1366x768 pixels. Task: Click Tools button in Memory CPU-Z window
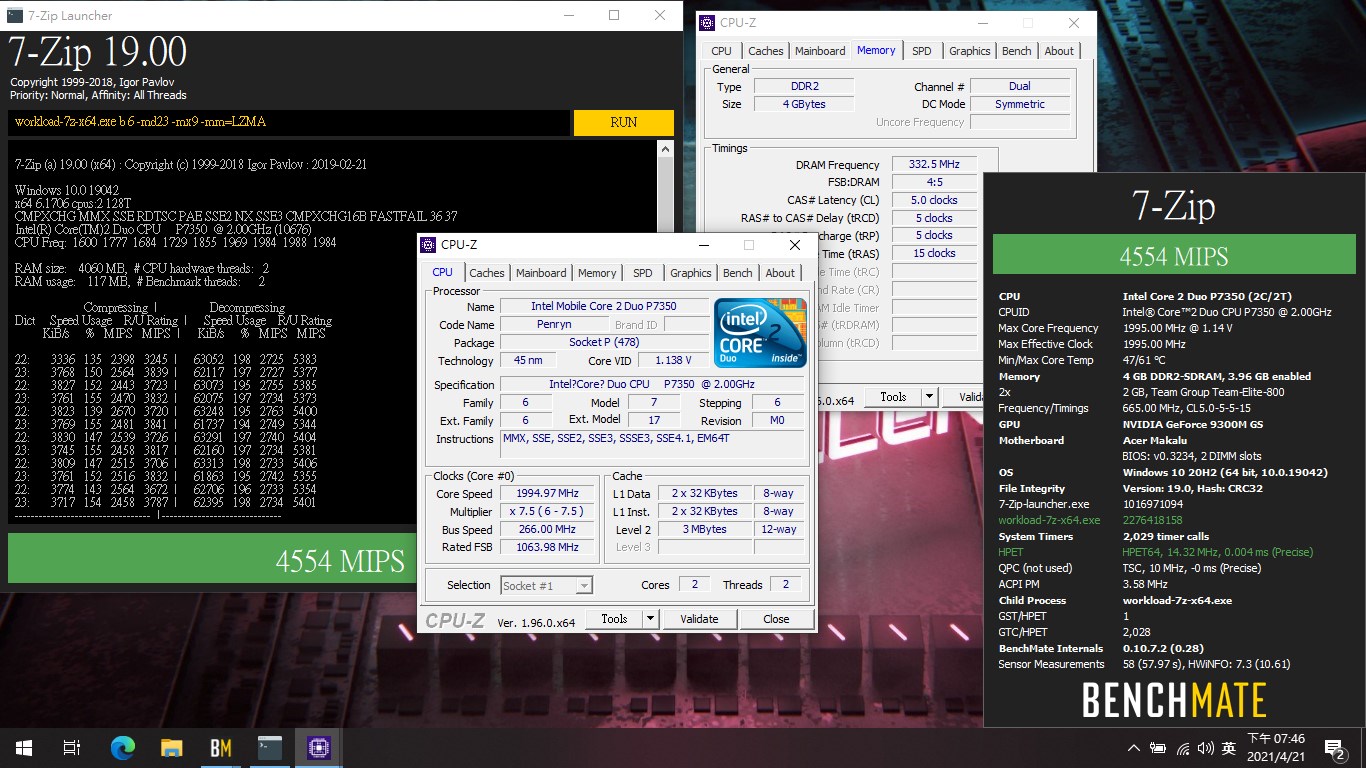[x=893, y=397]
